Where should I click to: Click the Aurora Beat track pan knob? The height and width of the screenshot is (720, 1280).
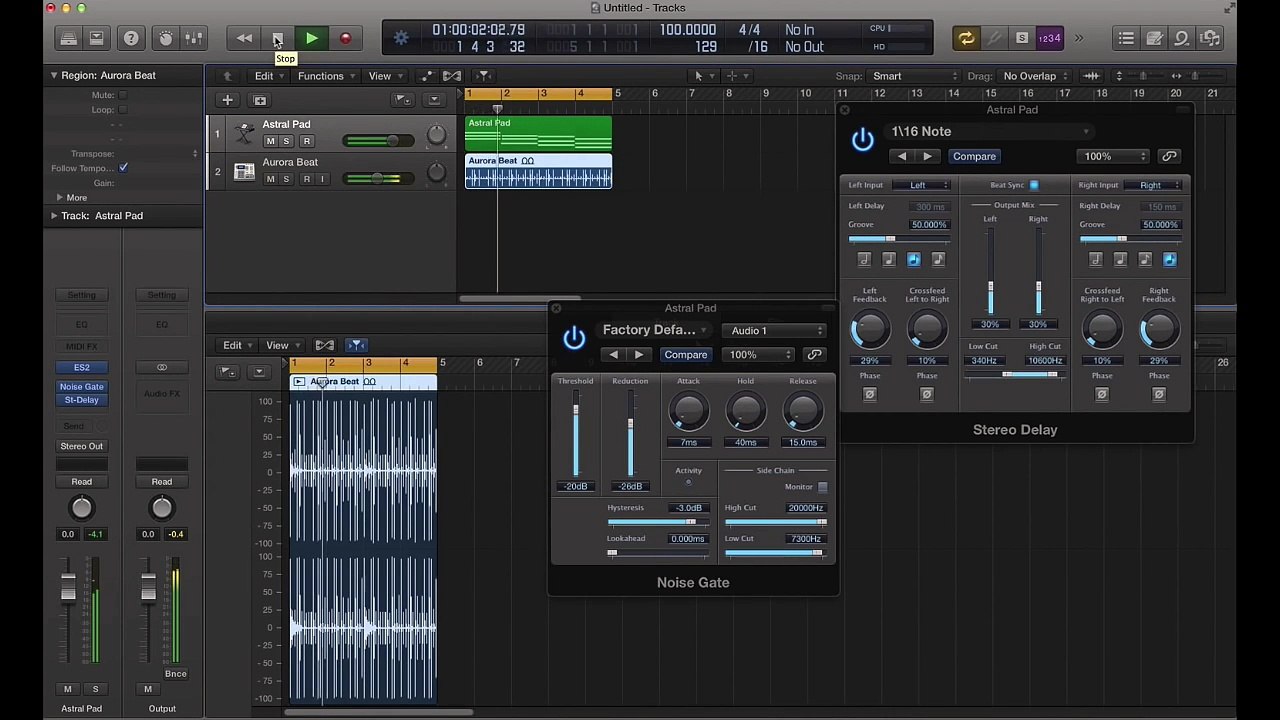coord(436,173)
